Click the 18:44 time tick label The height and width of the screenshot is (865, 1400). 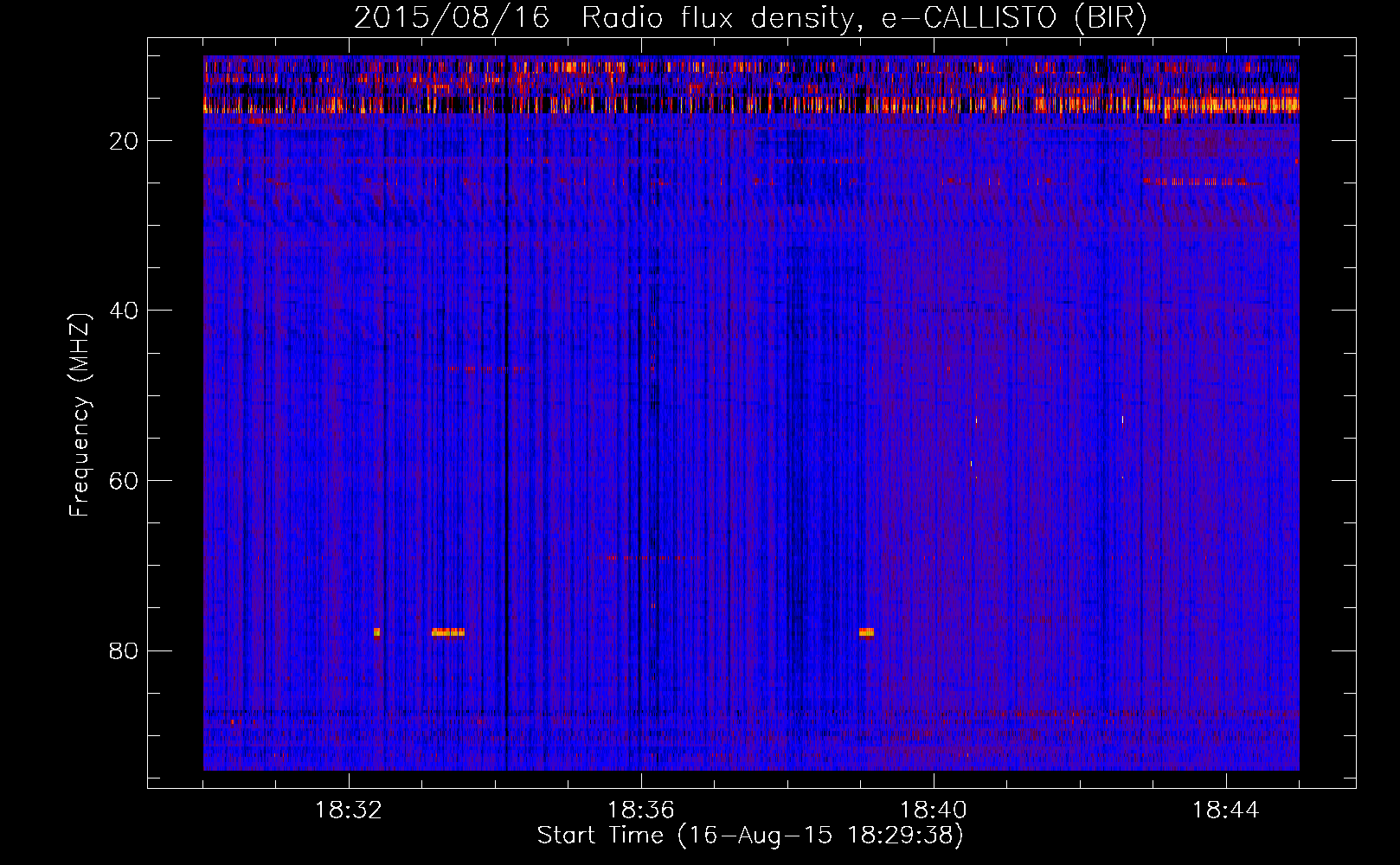(1226, 811)
